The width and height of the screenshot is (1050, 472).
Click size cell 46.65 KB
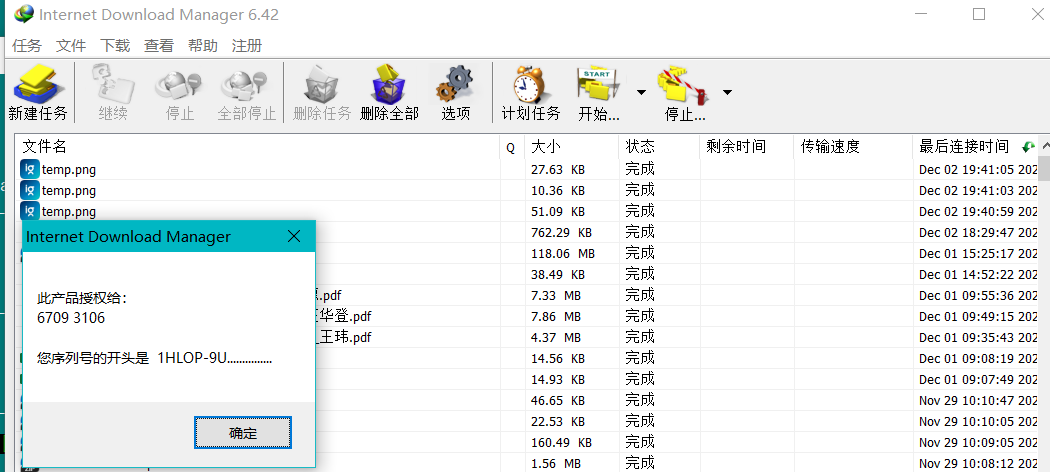pyautogui.click(x=558, y=400)
